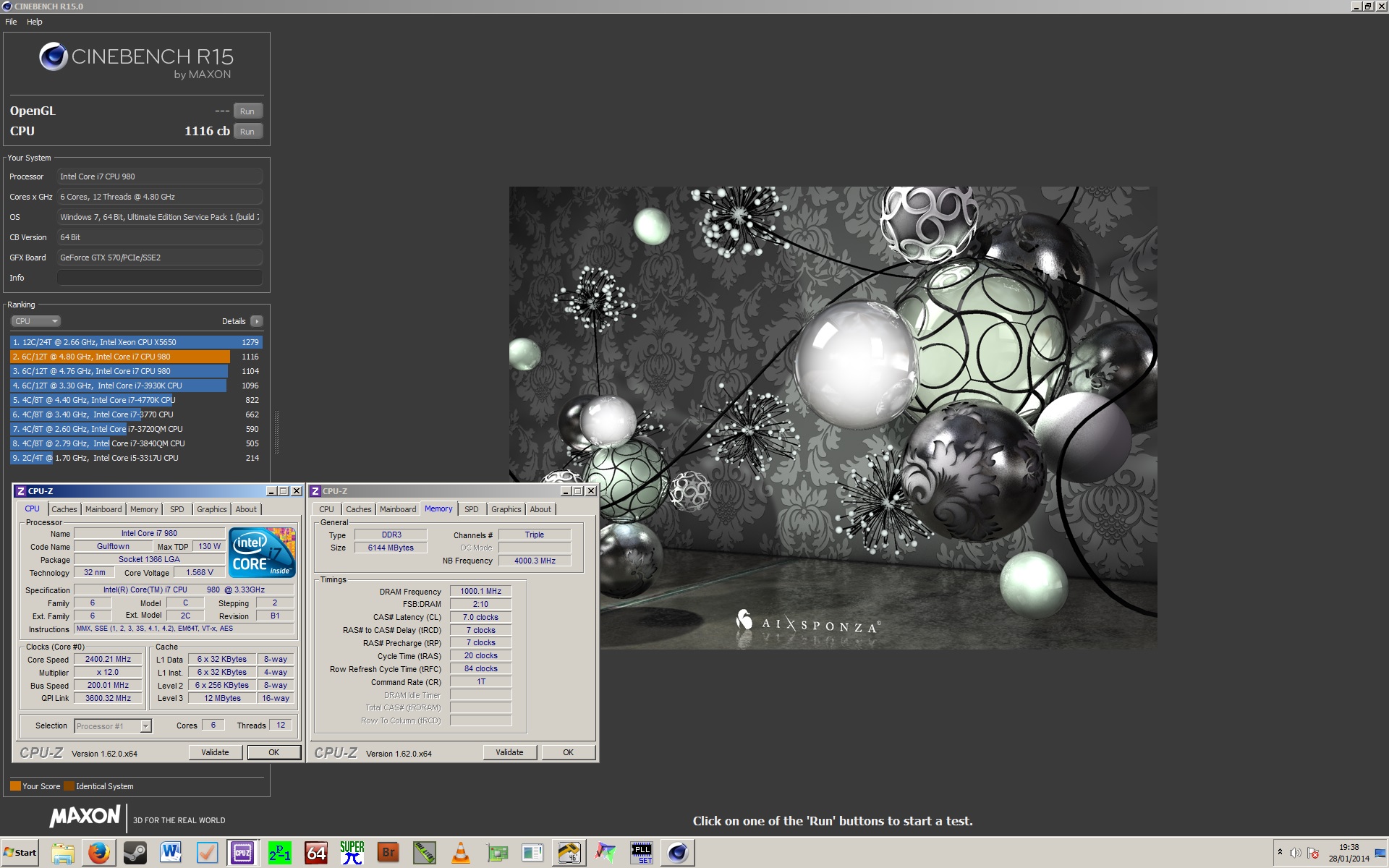Screen dimensions: 1389x868
Task: Select ranking row Core i5-3317U
Action: pyautogui.click(x=136, y=458)
